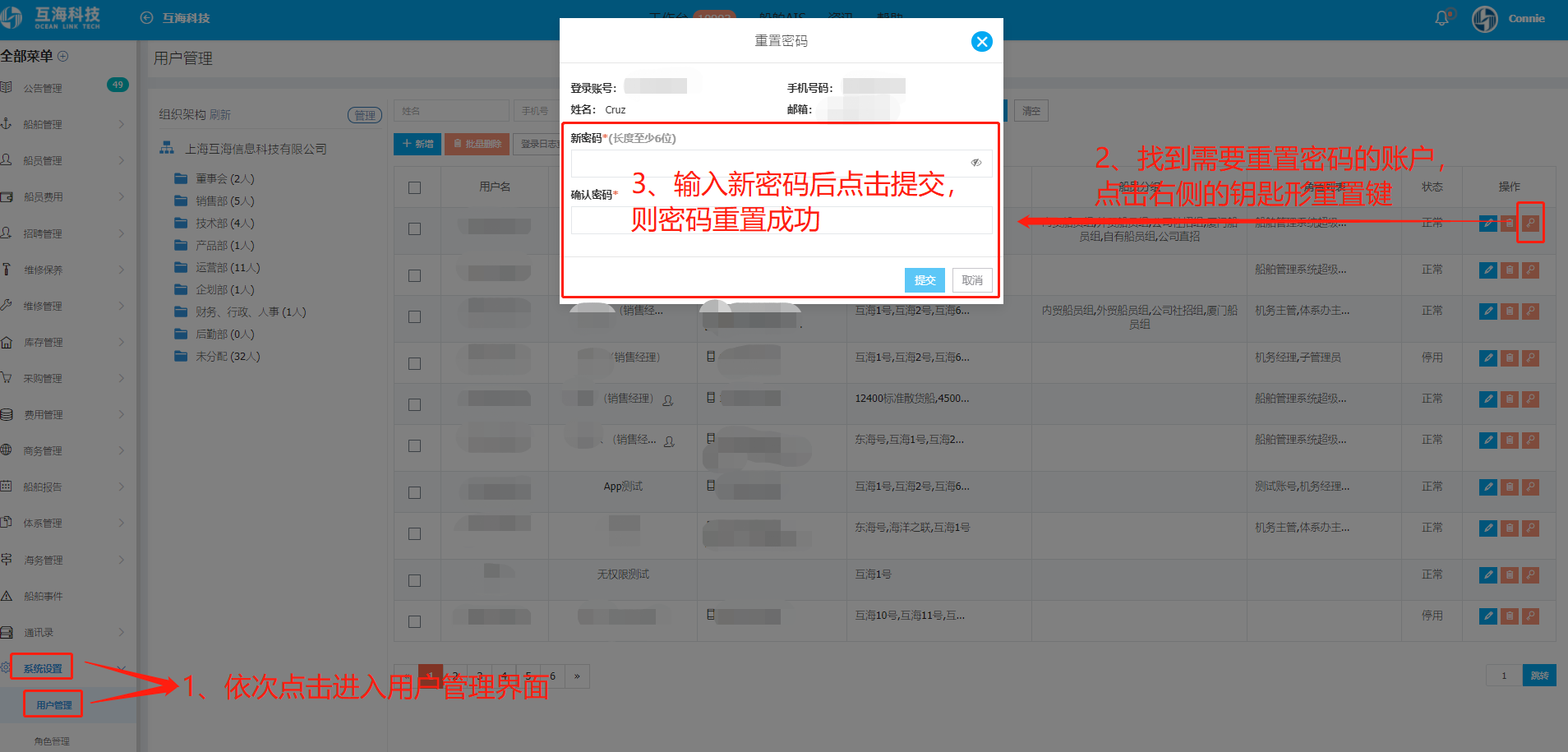This screenshot has width=1568, height=752.
Task: Click key icon in 东海号,海洋之联,互海1号 row
Action: pyautogui.click(x=1530, y=528)
